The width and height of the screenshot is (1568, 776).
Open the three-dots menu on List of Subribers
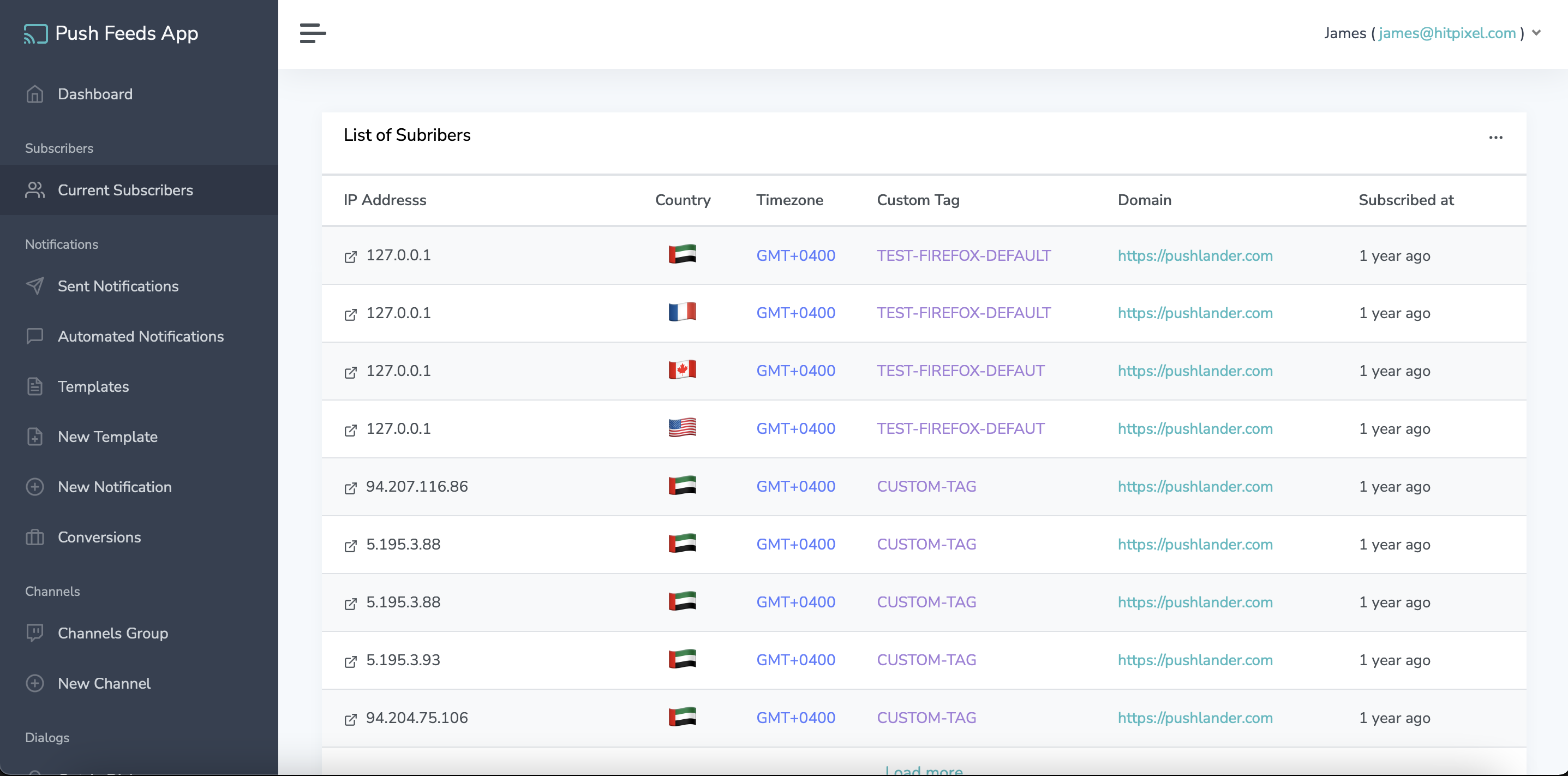[x=1495, y=138]
